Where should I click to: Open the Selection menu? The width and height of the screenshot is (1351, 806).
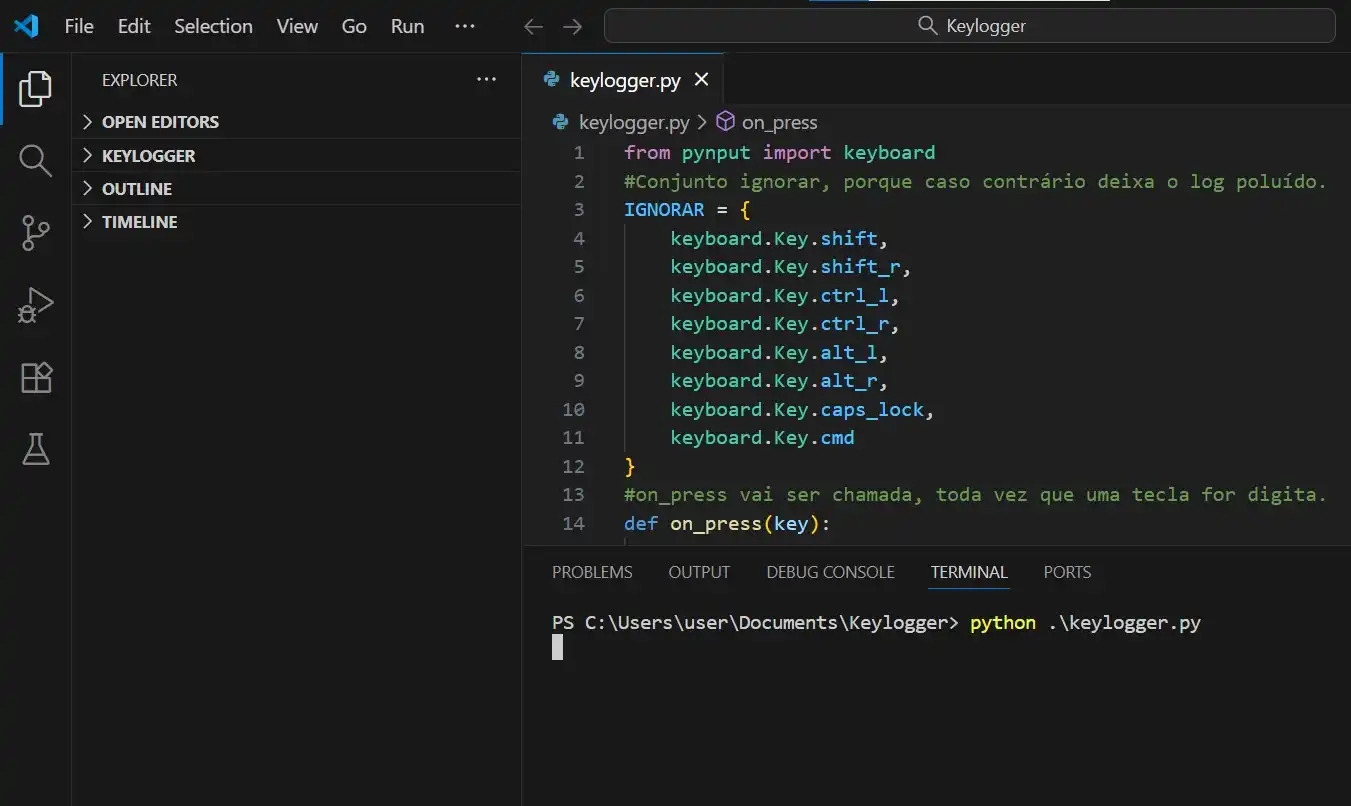[213, 27]
